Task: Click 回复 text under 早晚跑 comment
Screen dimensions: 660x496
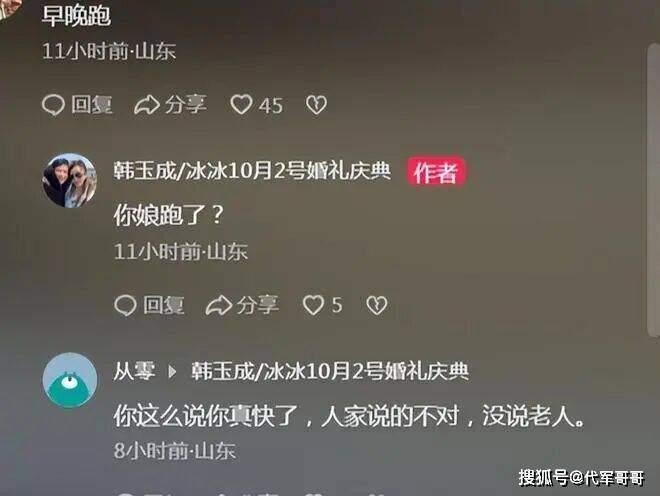Action: tap(92, 104)
